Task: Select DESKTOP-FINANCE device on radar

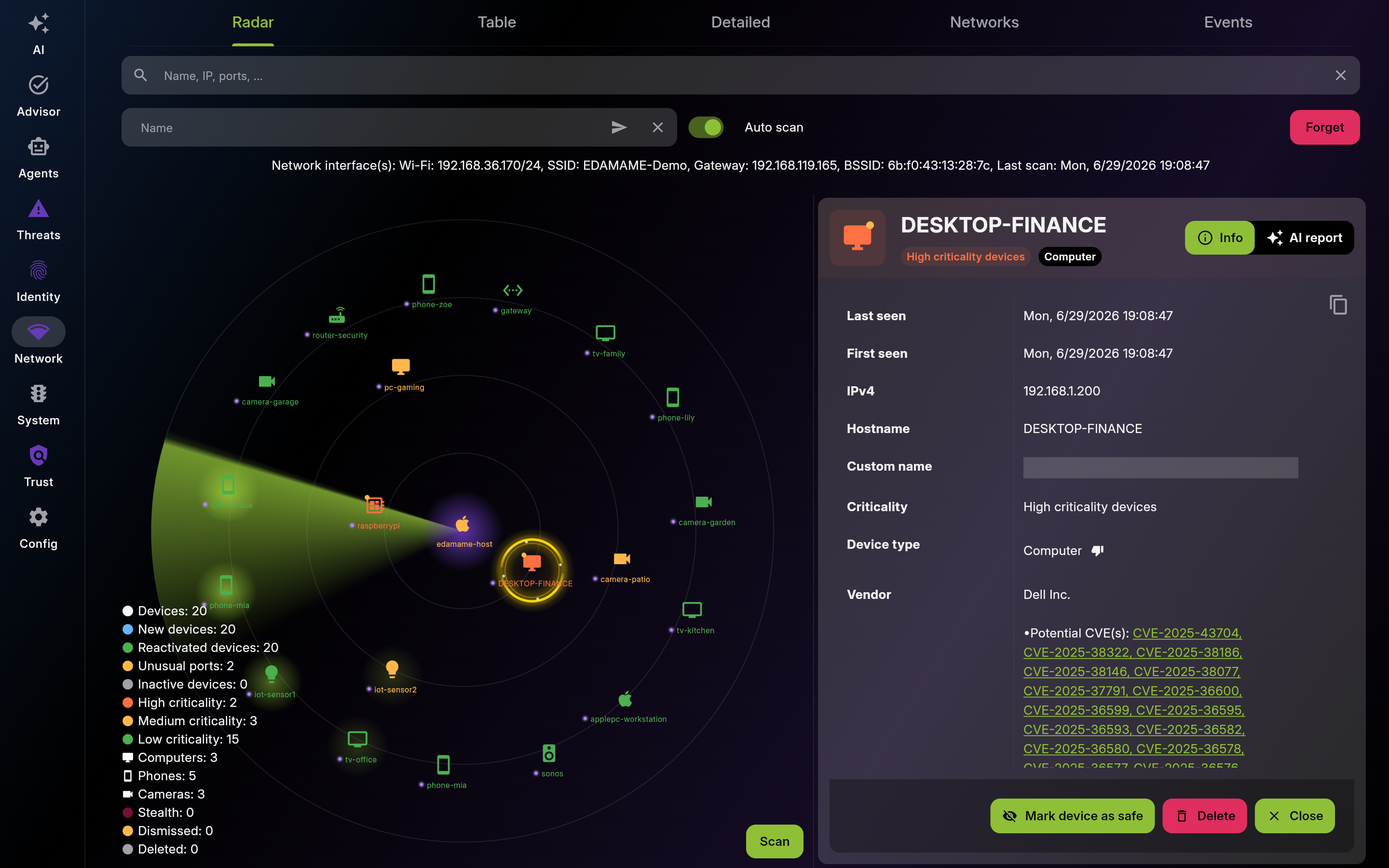Action: (x=531, y=563)
